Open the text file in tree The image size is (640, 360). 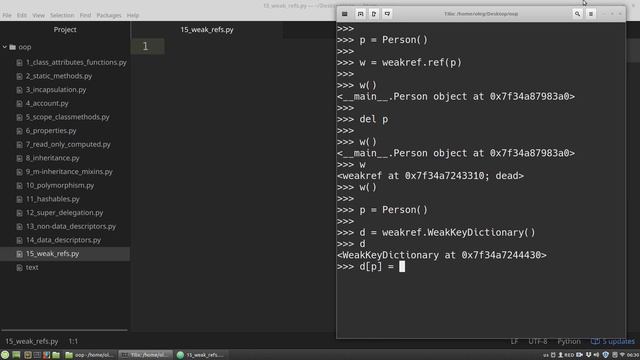point(32,267)
